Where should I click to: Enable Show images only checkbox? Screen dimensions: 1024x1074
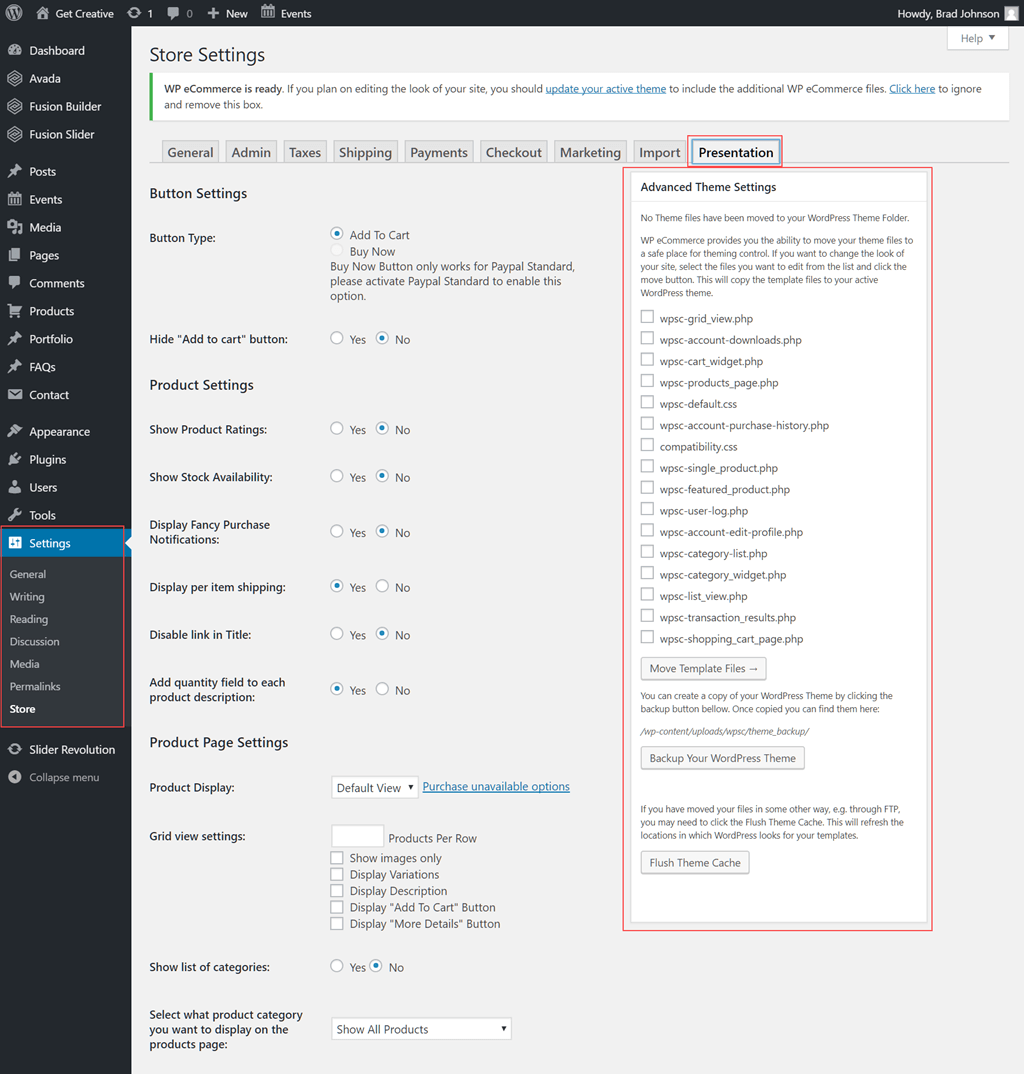[x=337, y=858]
